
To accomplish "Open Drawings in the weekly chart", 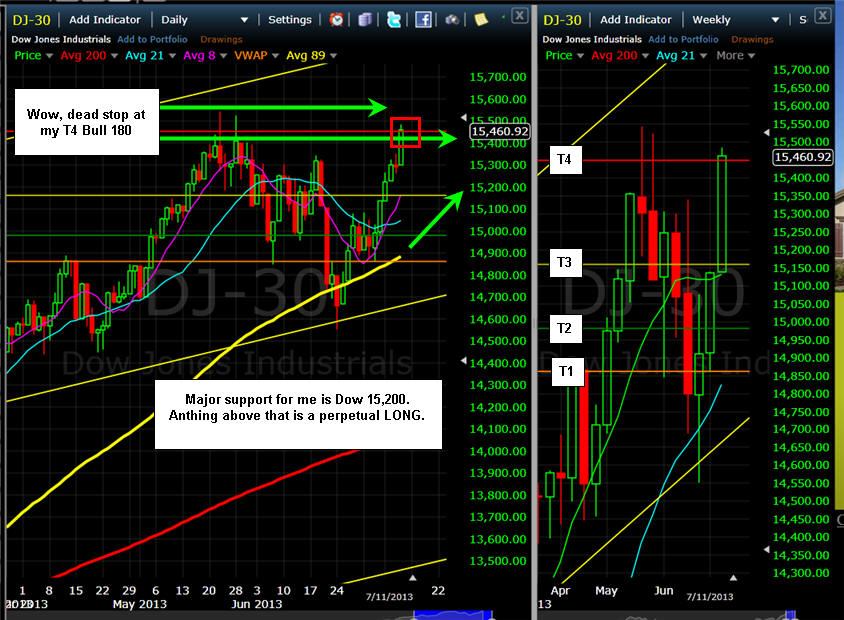I will (752, 39).
